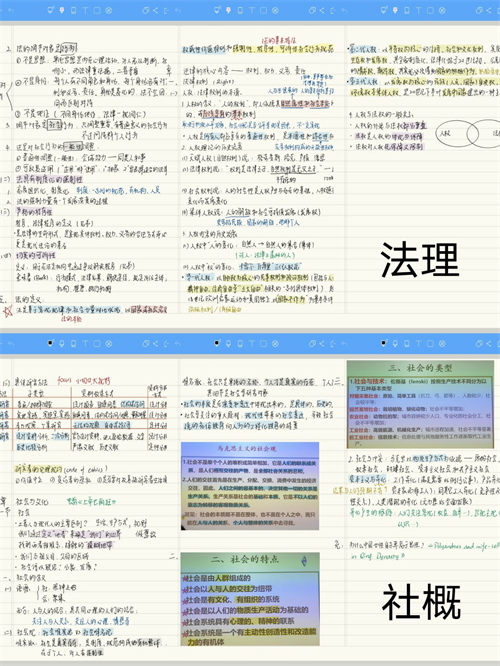The image size is (500, 666).
Task: Select the shape tool in bottom-middle note toolbar
Action: [x=263, y=343]
